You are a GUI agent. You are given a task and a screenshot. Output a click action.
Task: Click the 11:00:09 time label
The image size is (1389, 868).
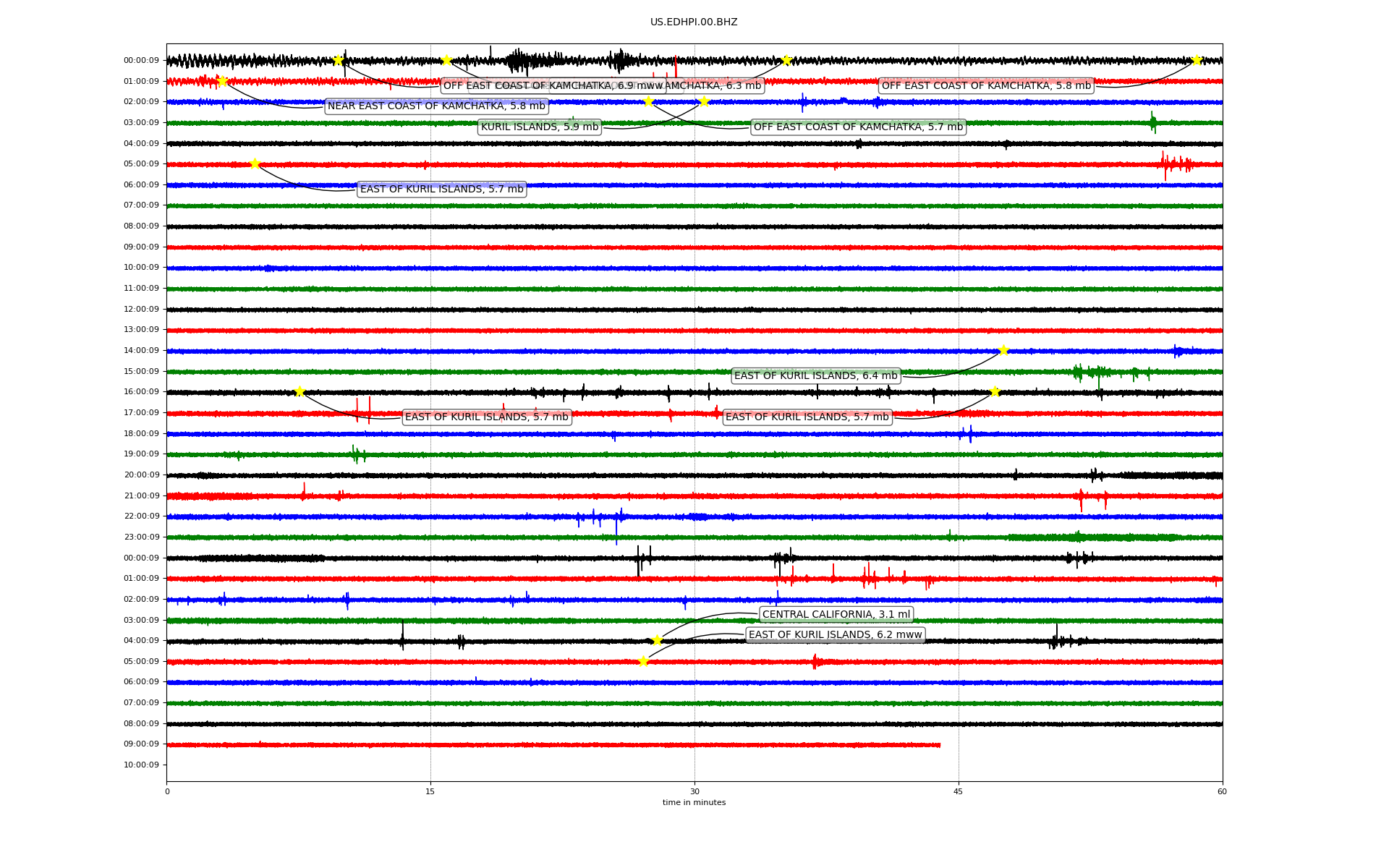(x=141, y=289)
